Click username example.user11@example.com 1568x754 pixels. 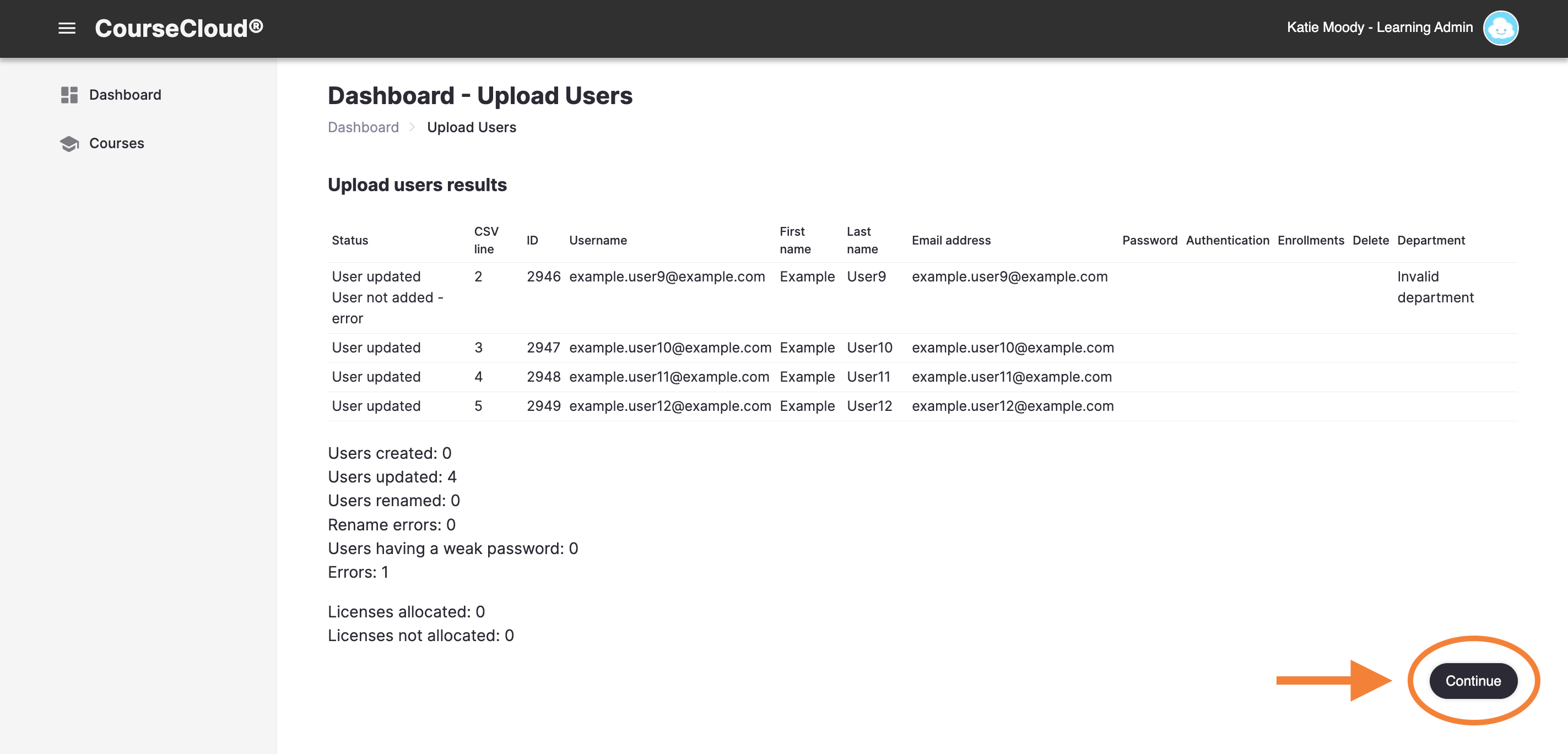pos(669,377)
